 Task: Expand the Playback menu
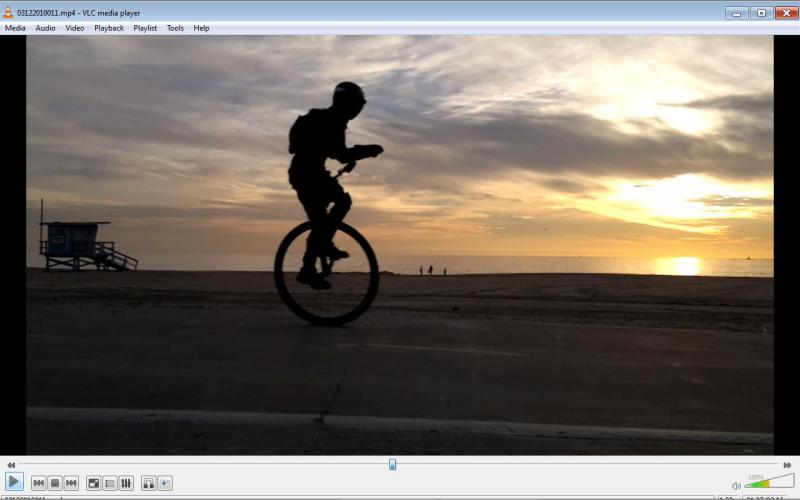pyautogui.click(x=109, y=28)
